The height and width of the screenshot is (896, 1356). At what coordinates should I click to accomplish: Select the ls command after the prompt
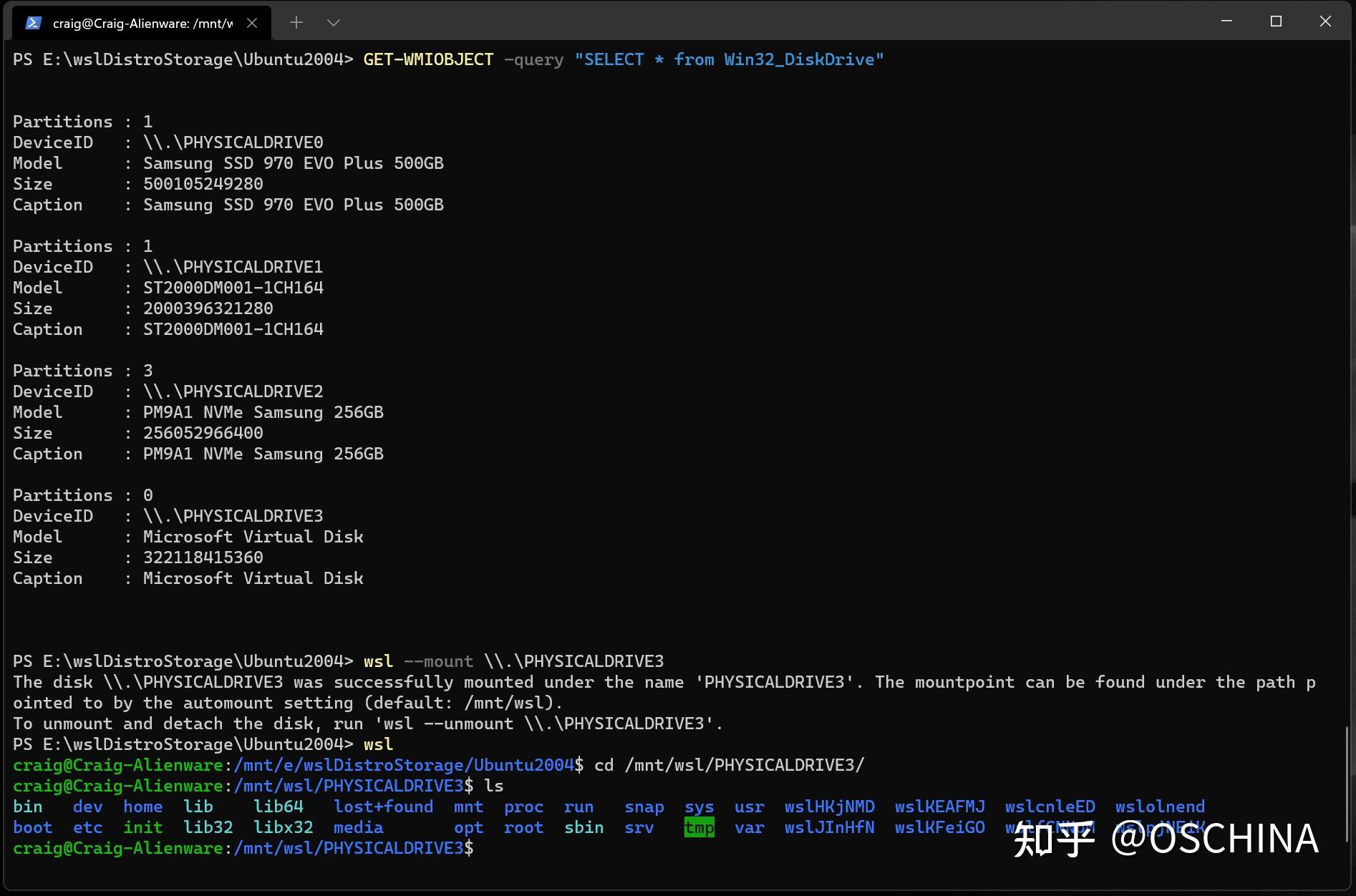[496, 785]
